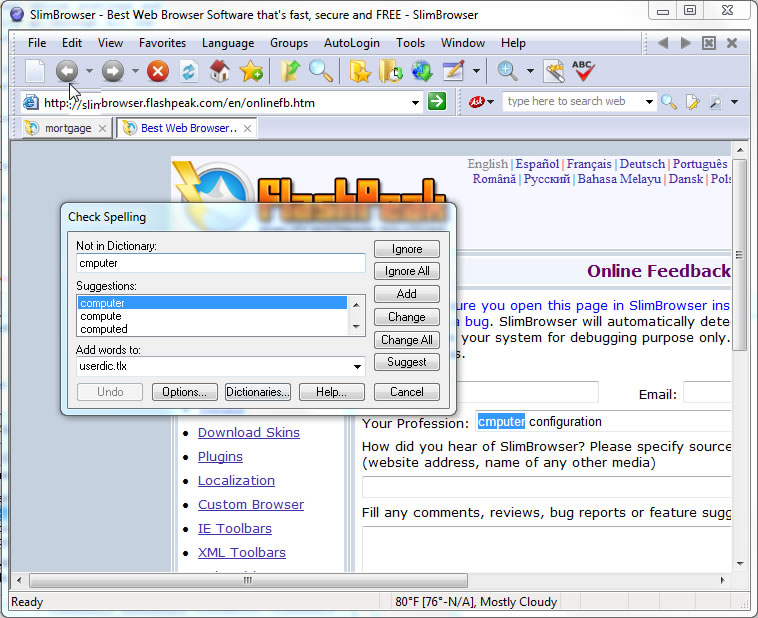Click the Not in Dictionary text field
758x618 pixels.
coord(220,263)
